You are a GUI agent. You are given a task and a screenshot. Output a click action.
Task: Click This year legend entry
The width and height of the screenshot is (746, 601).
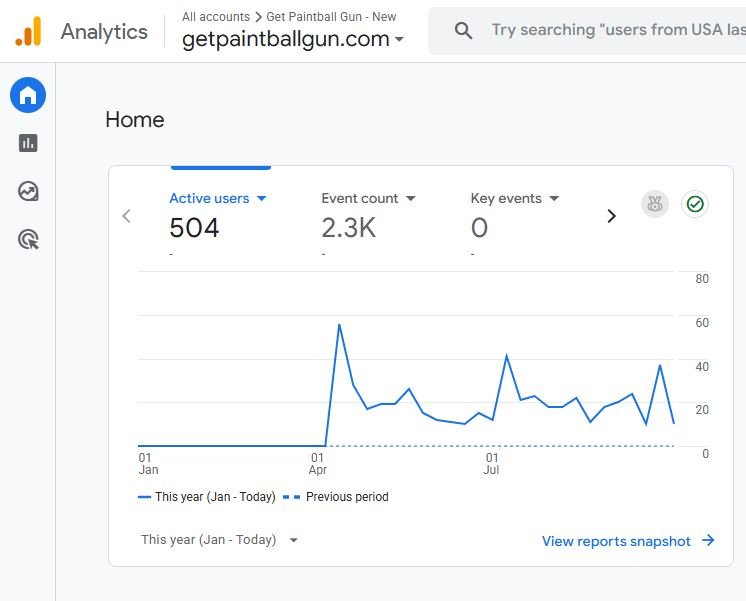point(206,497)
